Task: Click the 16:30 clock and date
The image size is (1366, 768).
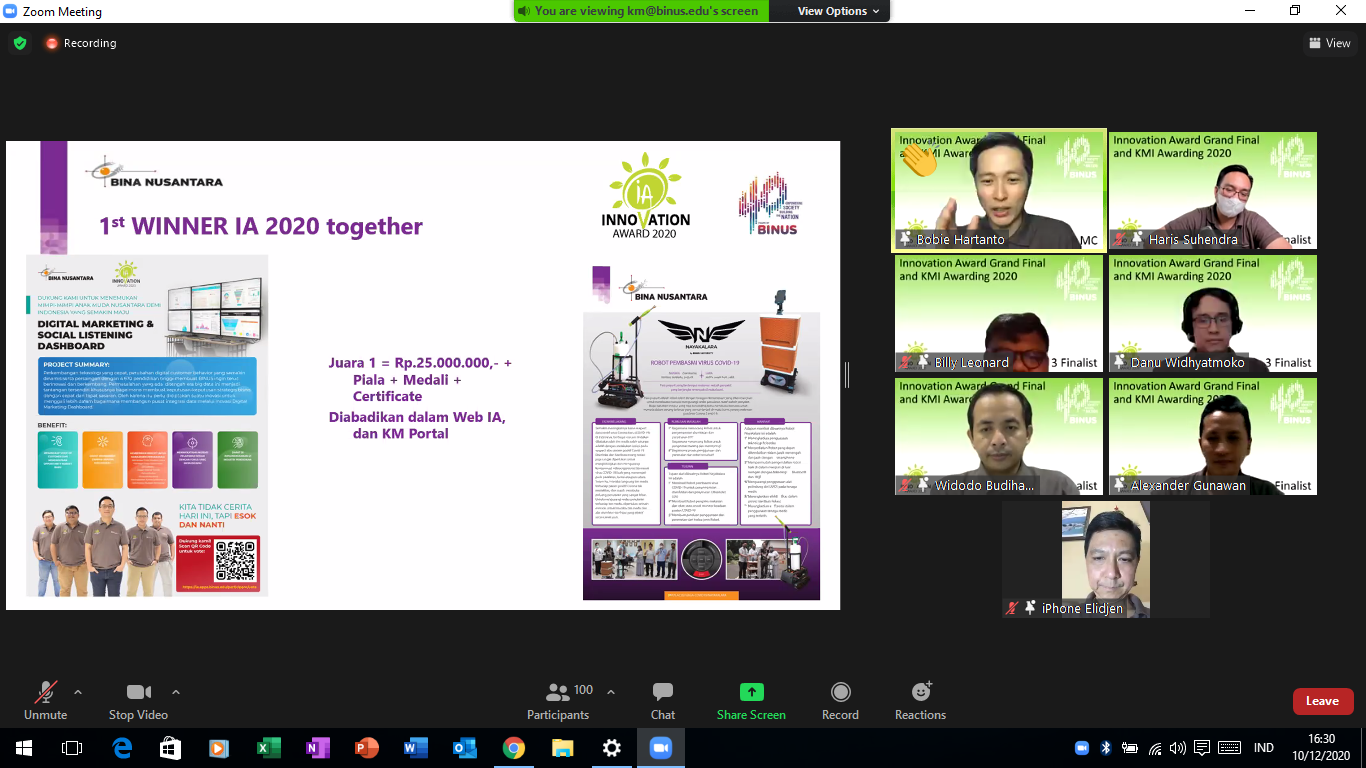Action: point(1322,748)
